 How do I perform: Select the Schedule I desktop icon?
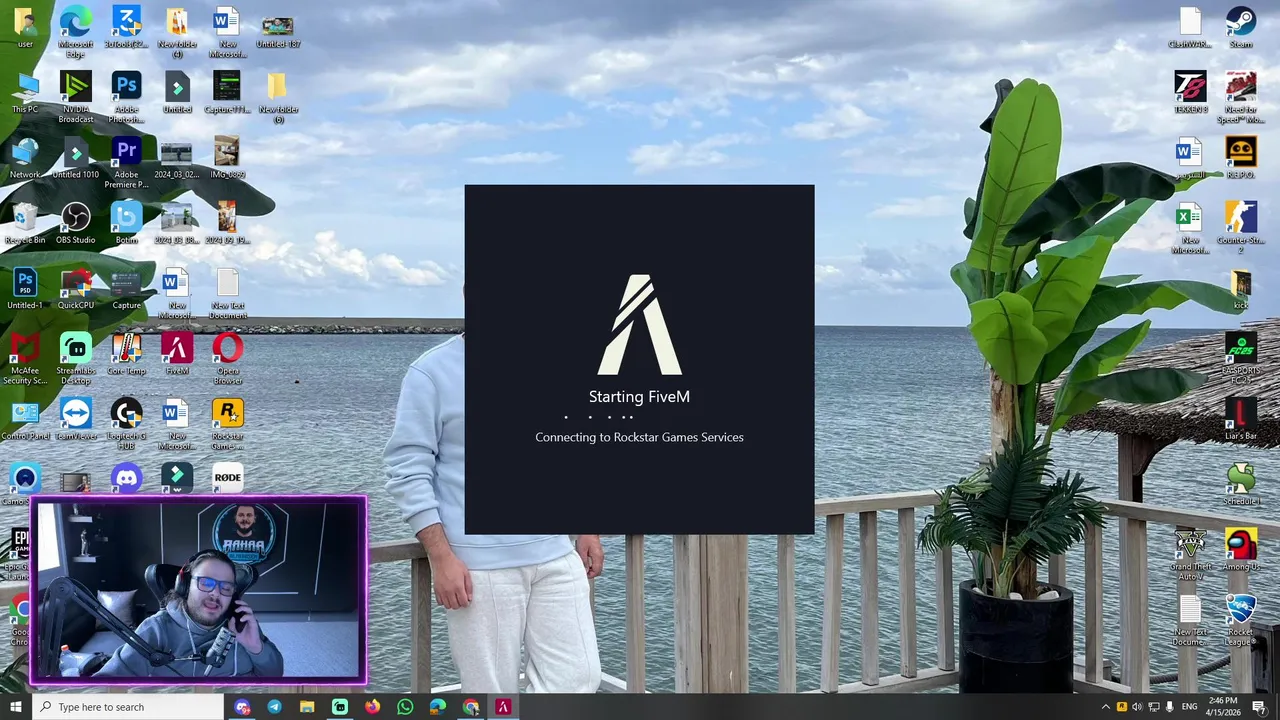[1240, 485]
